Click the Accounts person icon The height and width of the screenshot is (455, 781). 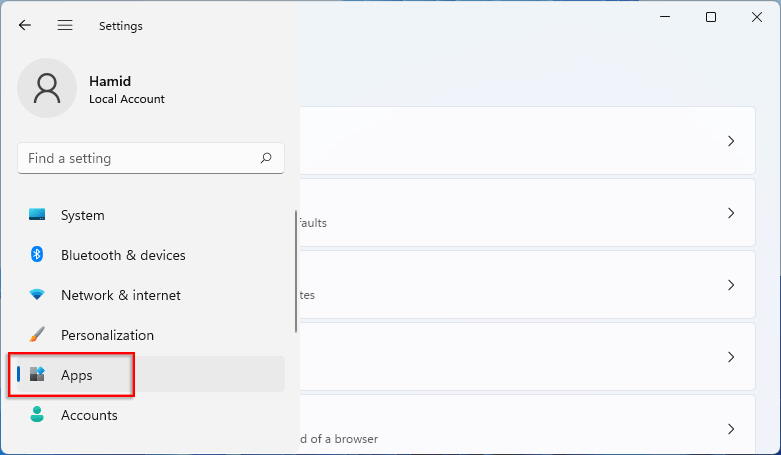click(37, 415)
